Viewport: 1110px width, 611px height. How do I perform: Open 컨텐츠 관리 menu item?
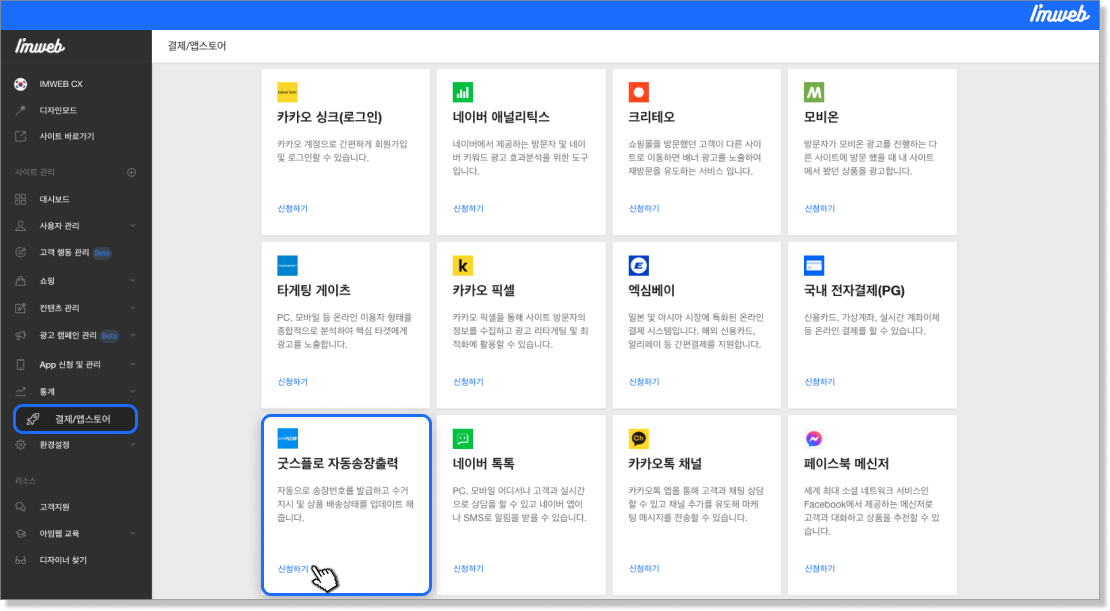[59, 308]
